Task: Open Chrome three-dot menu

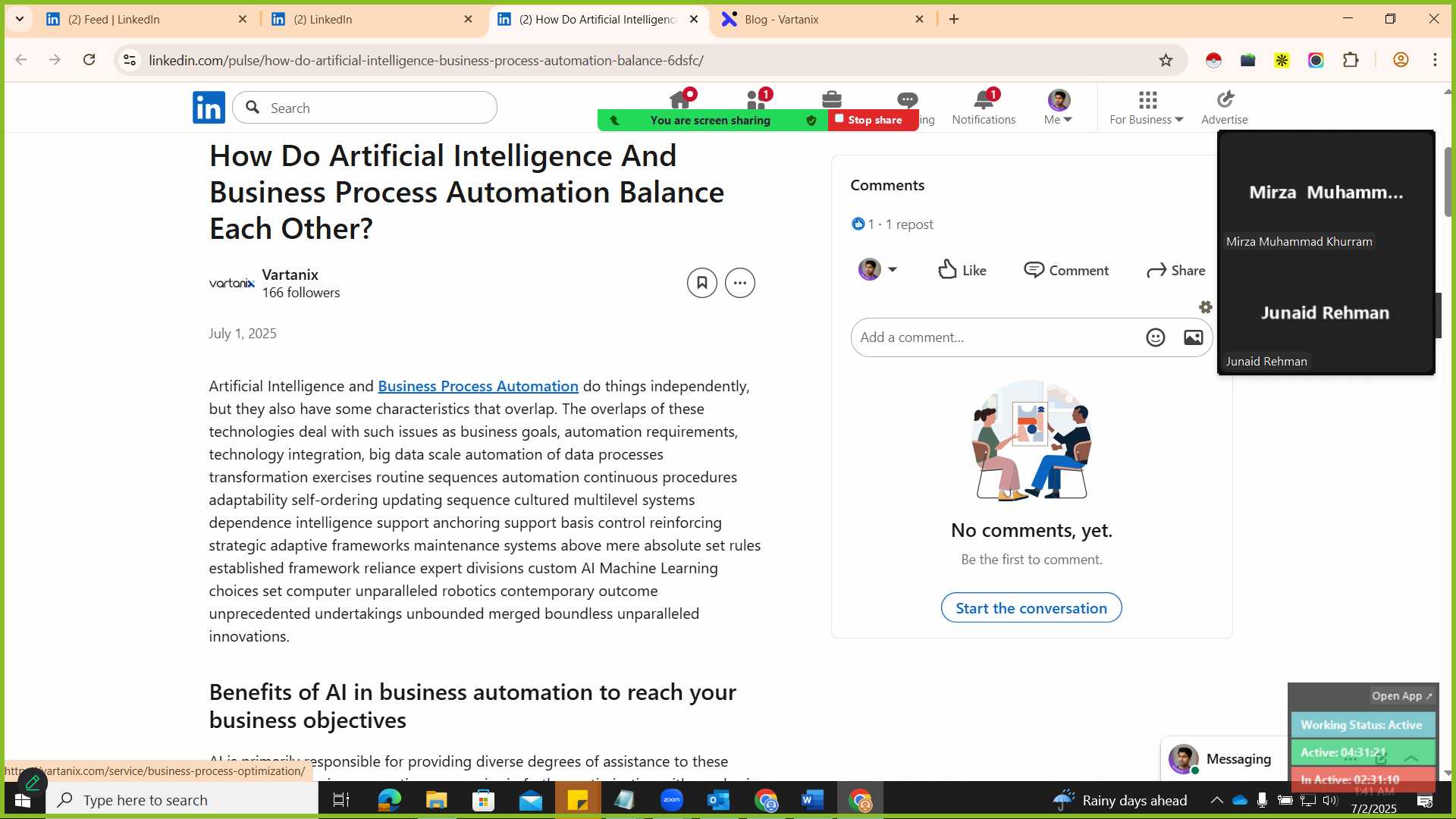Action: pyautogui.click(x=1436, y=60)
